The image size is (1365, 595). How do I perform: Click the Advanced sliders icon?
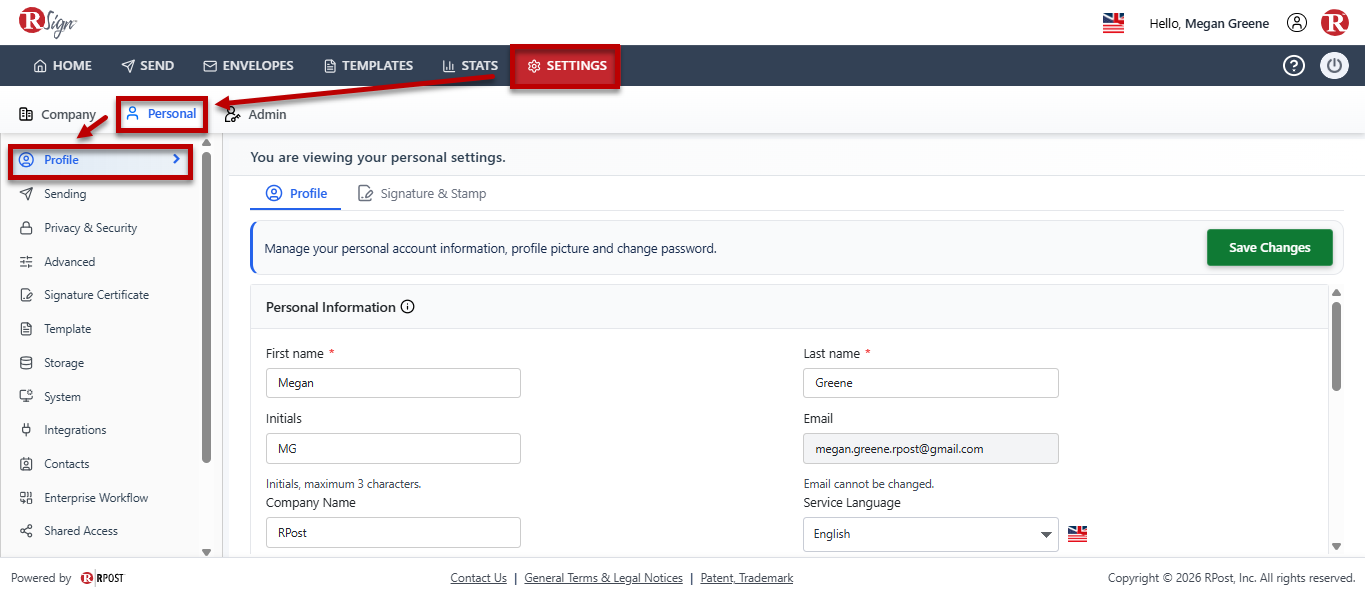point(26,262)
